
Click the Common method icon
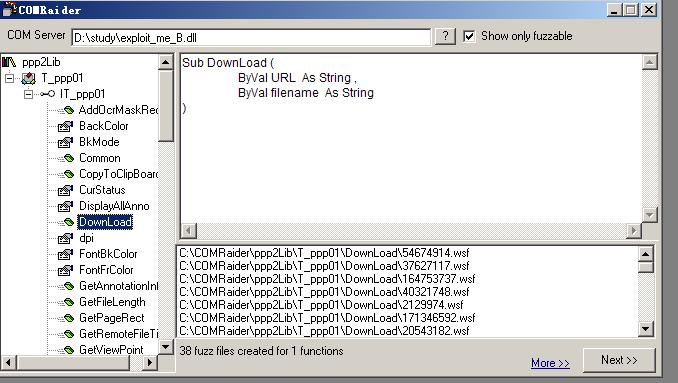[67, 158]
